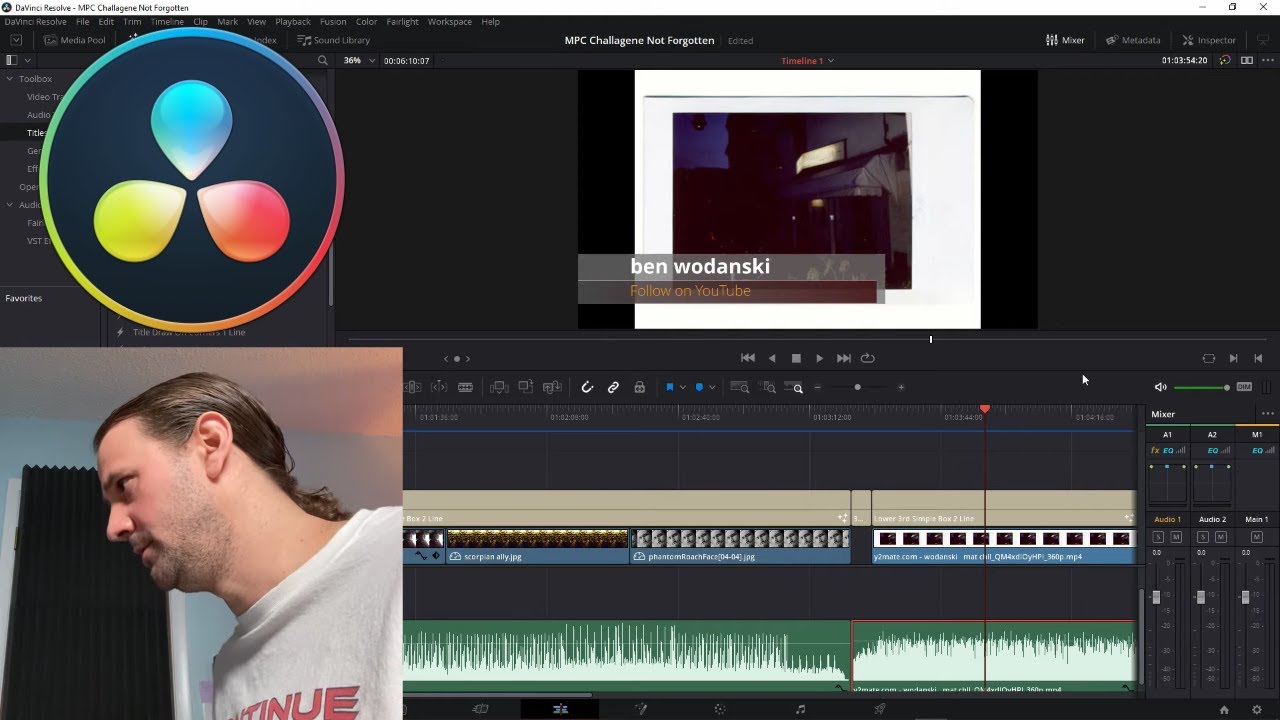Viewport: 1280px width, 720px height.
Task: Click the red playhead marker
Action: pos(985,409)
